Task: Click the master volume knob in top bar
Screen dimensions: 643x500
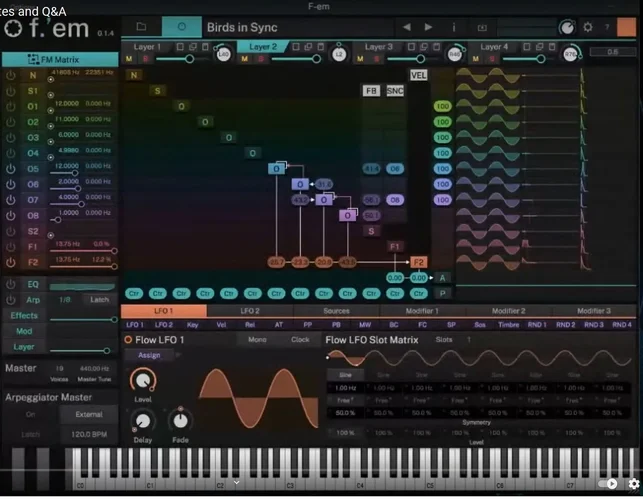Action: pos(567,27)
